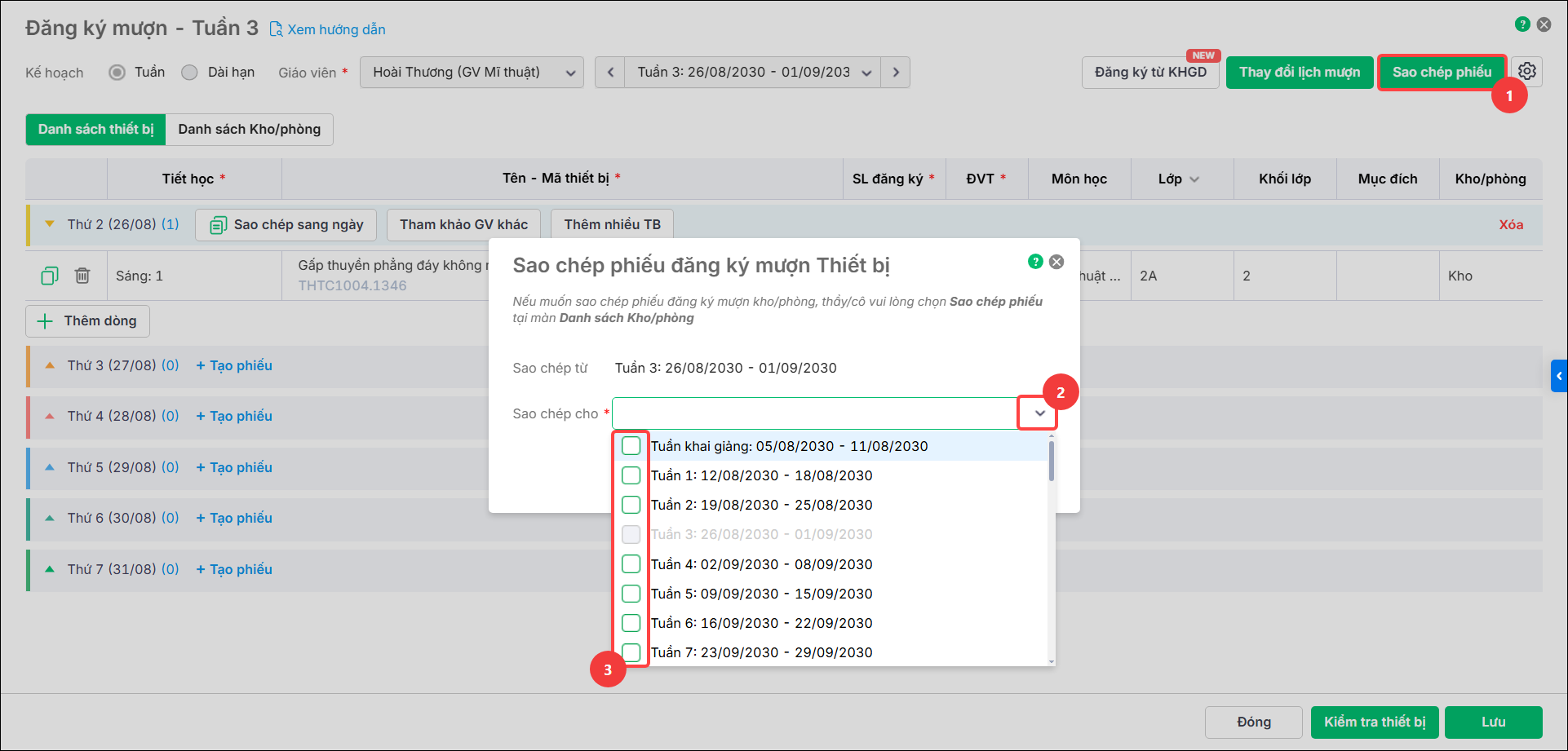This screenshot has height=751, width=1568.
Task: Switch to Danh sách thiết bị tab
Action: pos(96,130)
